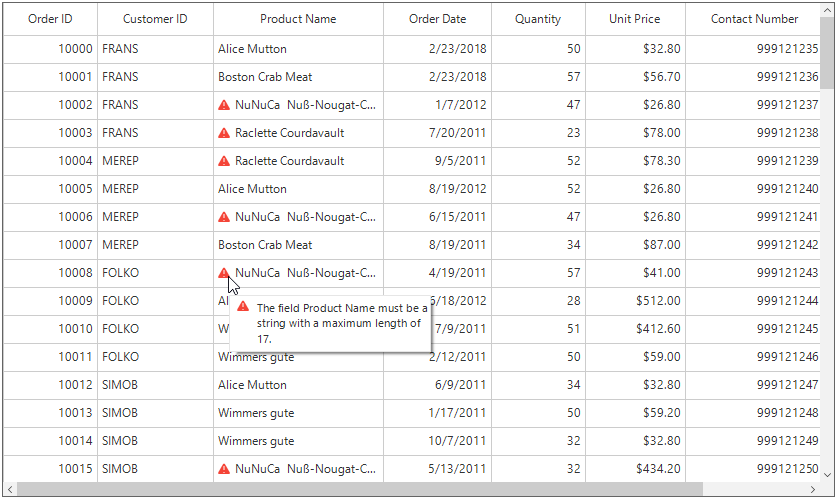Select Contact Number 999121243
835x497 pixels.
tap(753, 273)
